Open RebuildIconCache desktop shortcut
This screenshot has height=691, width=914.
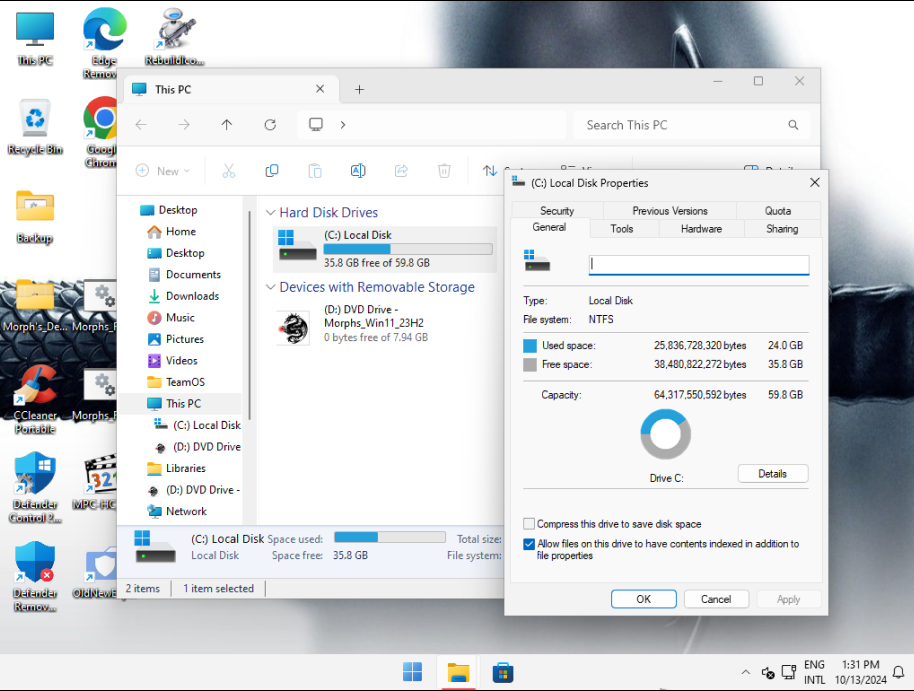pyautogui.click(x=175, y=37)
